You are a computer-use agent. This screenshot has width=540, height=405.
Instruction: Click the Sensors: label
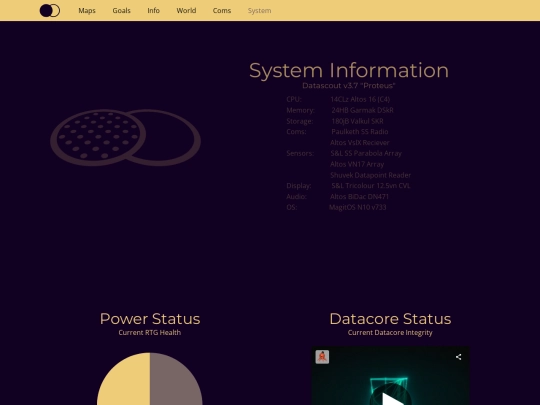[300, 154]
